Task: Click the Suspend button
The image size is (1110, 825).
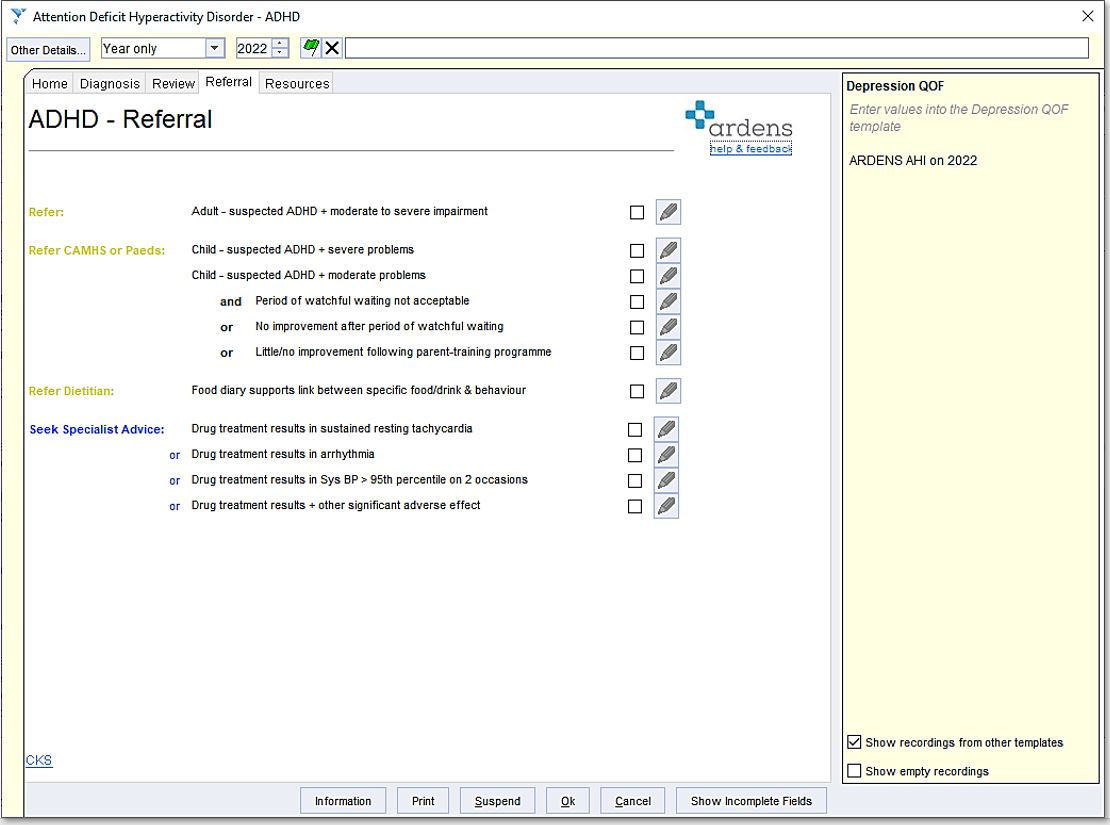Action: click(497, 801)
